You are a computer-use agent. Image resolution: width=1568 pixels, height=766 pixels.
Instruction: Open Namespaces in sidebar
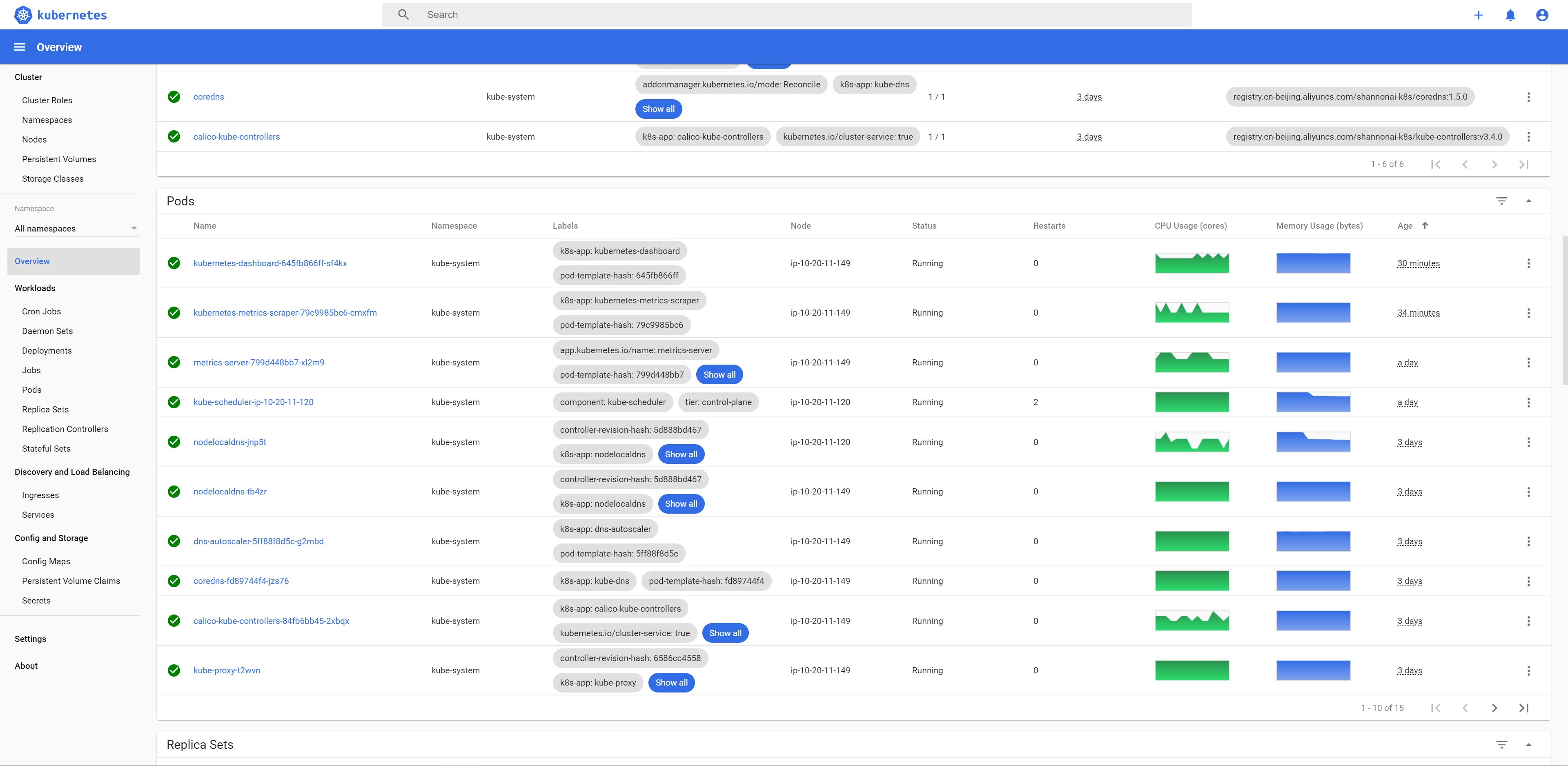(x=47, y=120)
